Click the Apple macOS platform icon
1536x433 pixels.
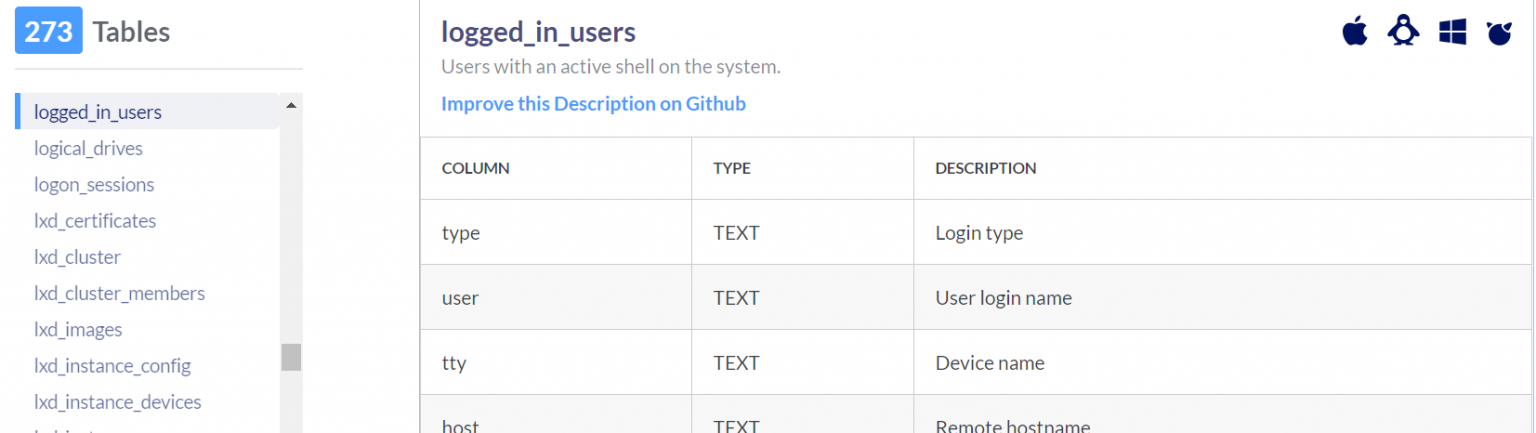tap(1354, 32)
